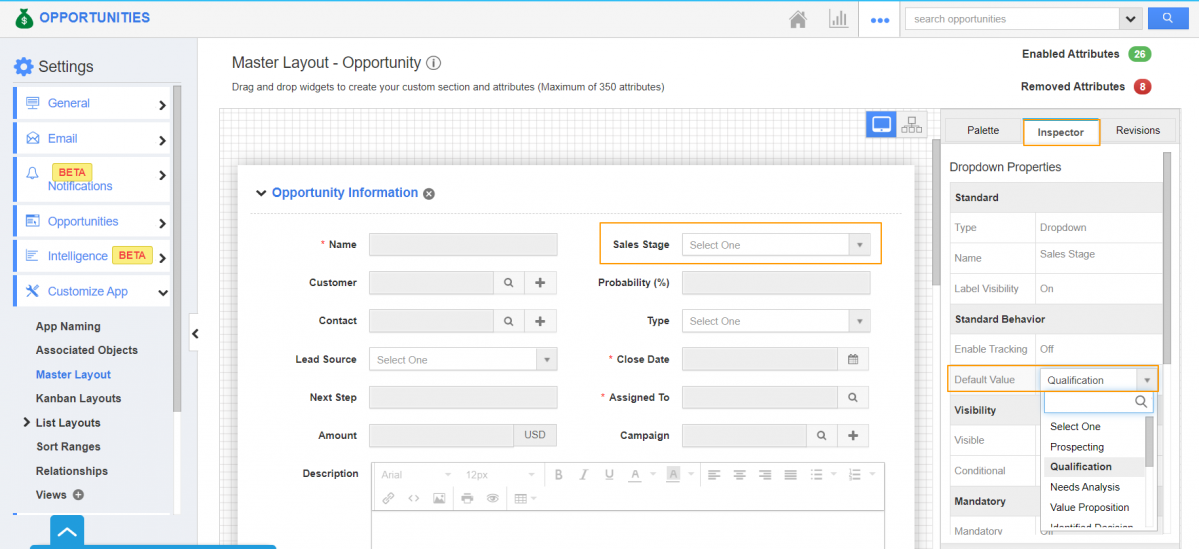Click the blue search magnifier button
The height and width of the screenshot is (549, 1199).
[x=1166, y=18]
